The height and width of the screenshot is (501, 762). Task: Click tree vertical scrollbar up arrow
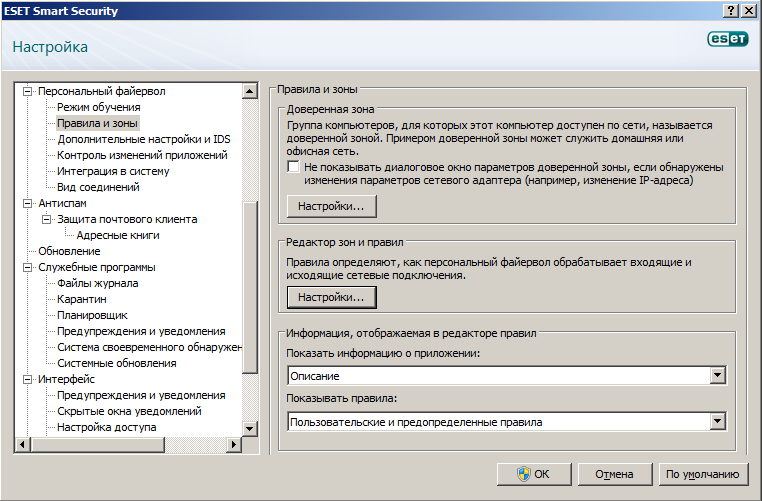click(x=250, y=91)
